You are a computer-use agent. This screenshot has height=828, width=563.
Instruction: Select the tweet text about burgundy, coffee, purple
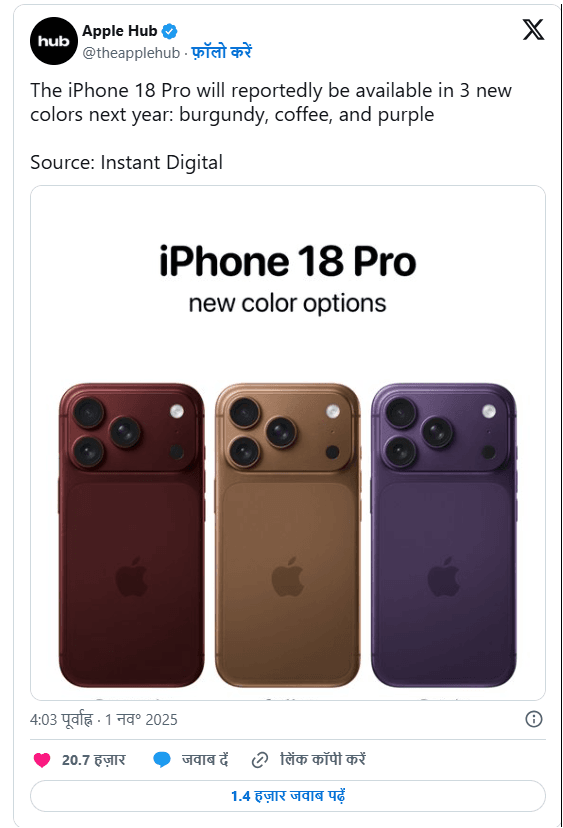tap(271, 102)
